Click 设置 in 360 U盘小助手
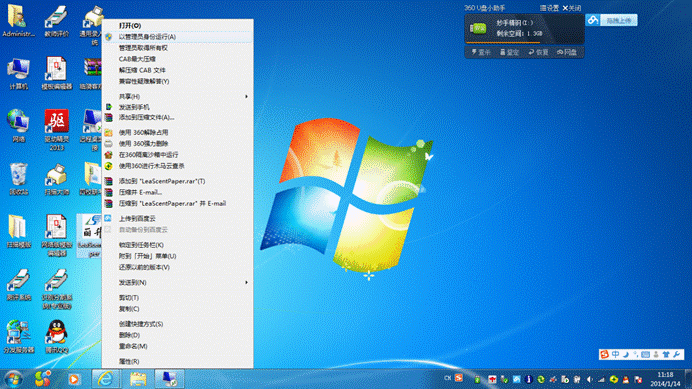 click(x=549, y=8)
